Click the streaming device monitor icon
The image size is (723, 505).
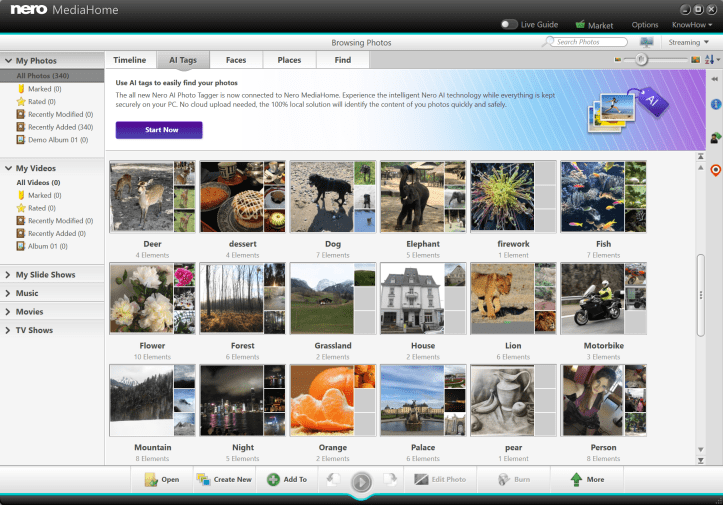click(646, 42)
